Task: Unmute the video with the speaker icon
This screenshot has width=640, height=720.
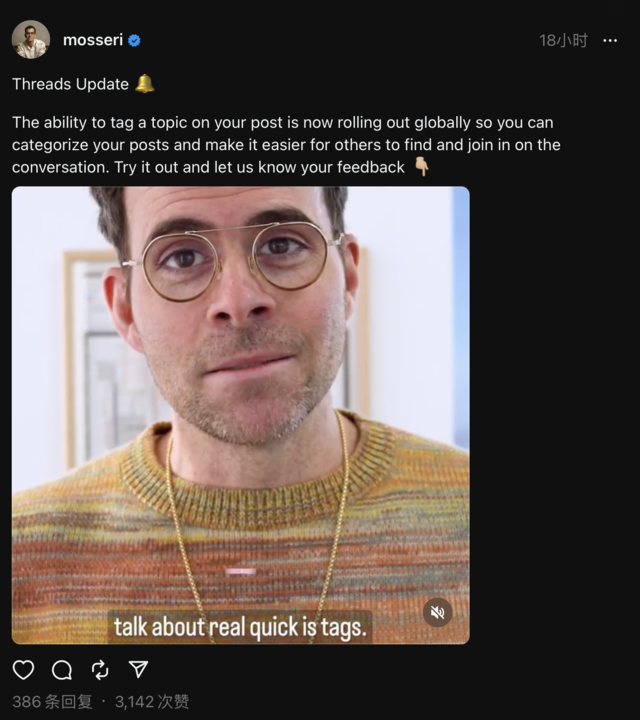Action: (437, 612)
